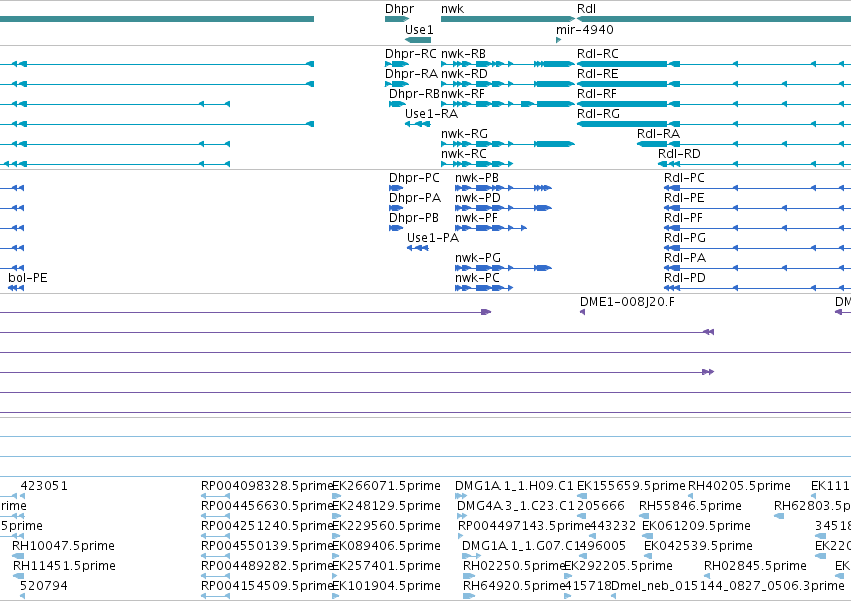The height and width of the screenshot is (601, 851).
Task: Select EST RP004098328.5prime feature
Action: click(x=215, y=496)
